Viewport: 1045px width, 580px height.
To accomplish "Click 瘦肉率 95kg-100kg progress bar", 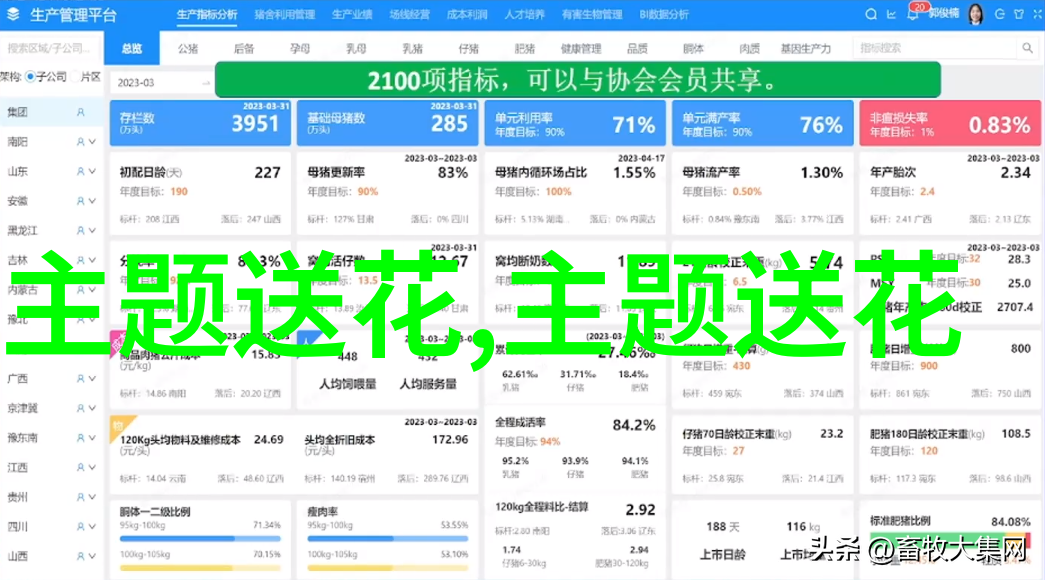I will 387,539.
